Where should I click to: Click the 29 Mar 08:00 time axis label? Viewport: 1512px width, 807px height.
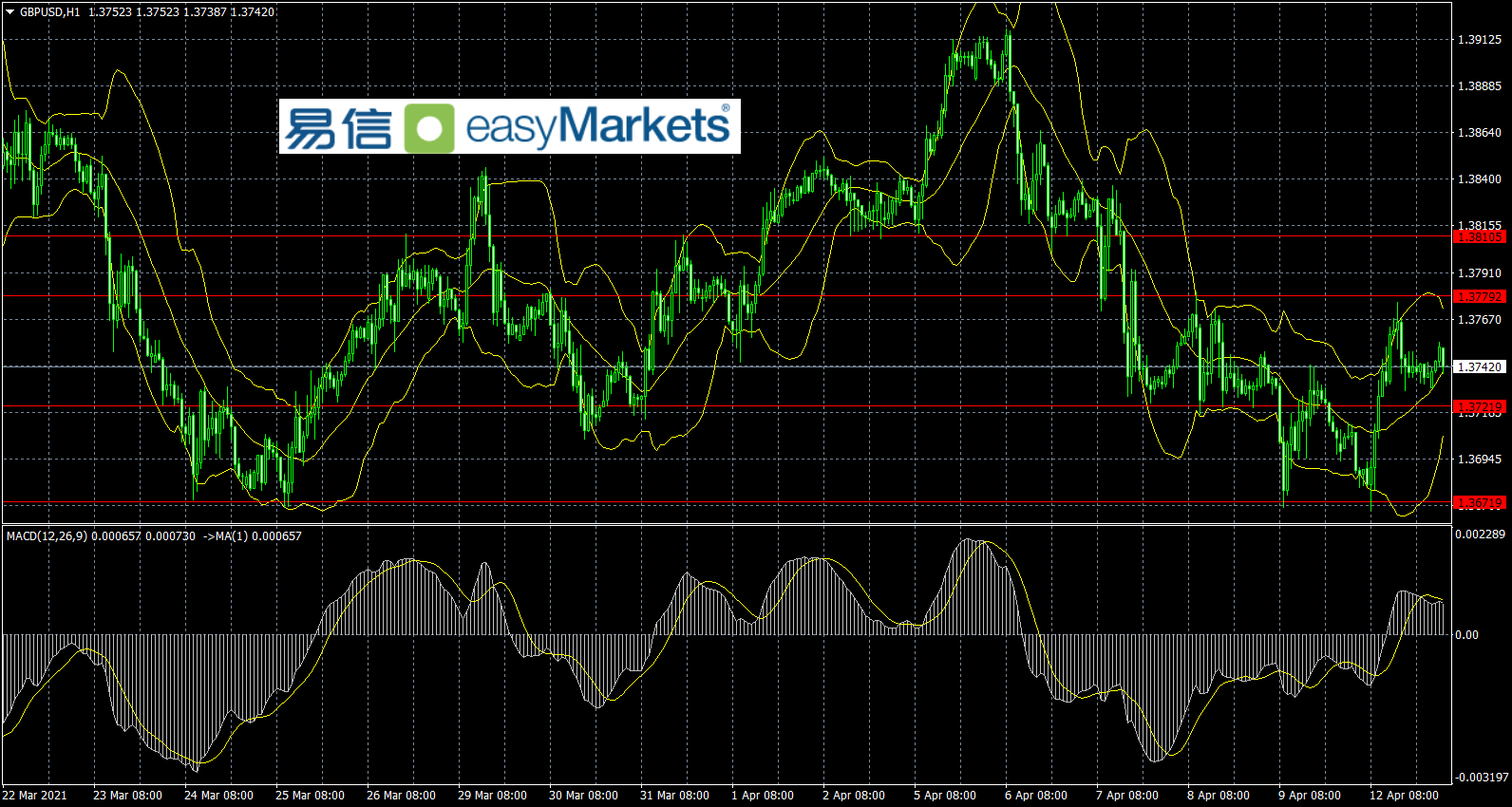[492, 796]
